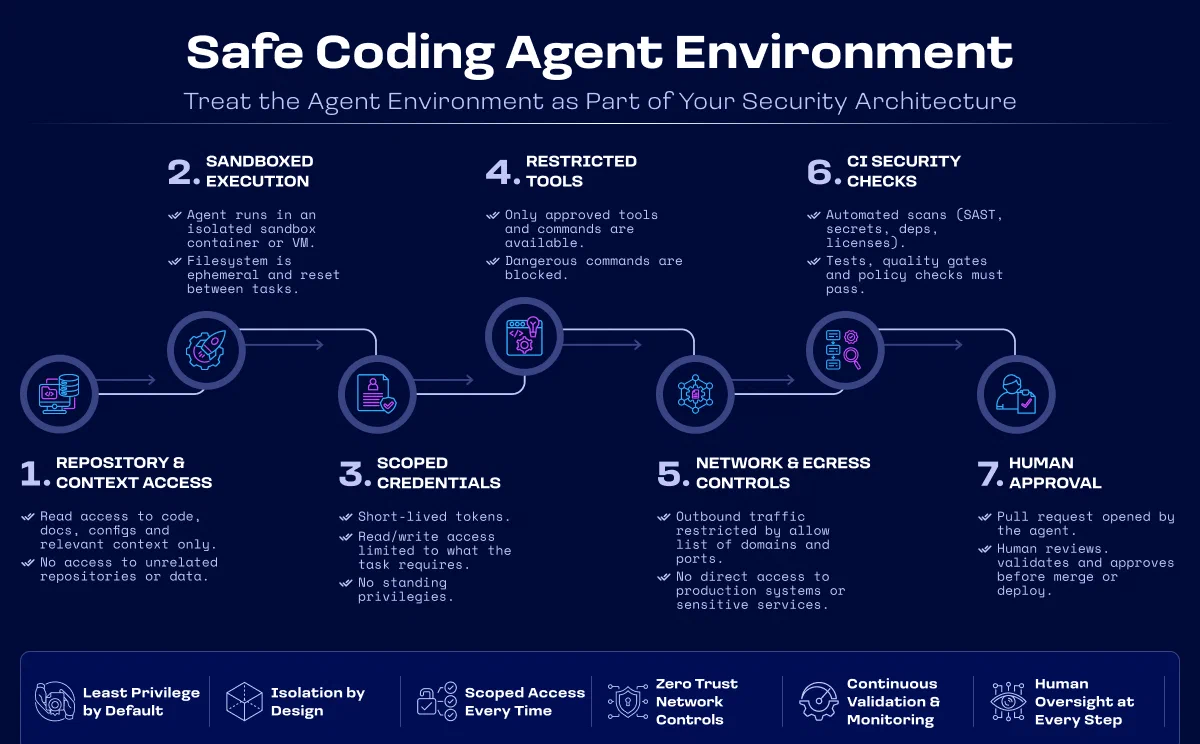
Task: Click the text "Read/write access limited to what the task requires"
Action: [434, 550]
